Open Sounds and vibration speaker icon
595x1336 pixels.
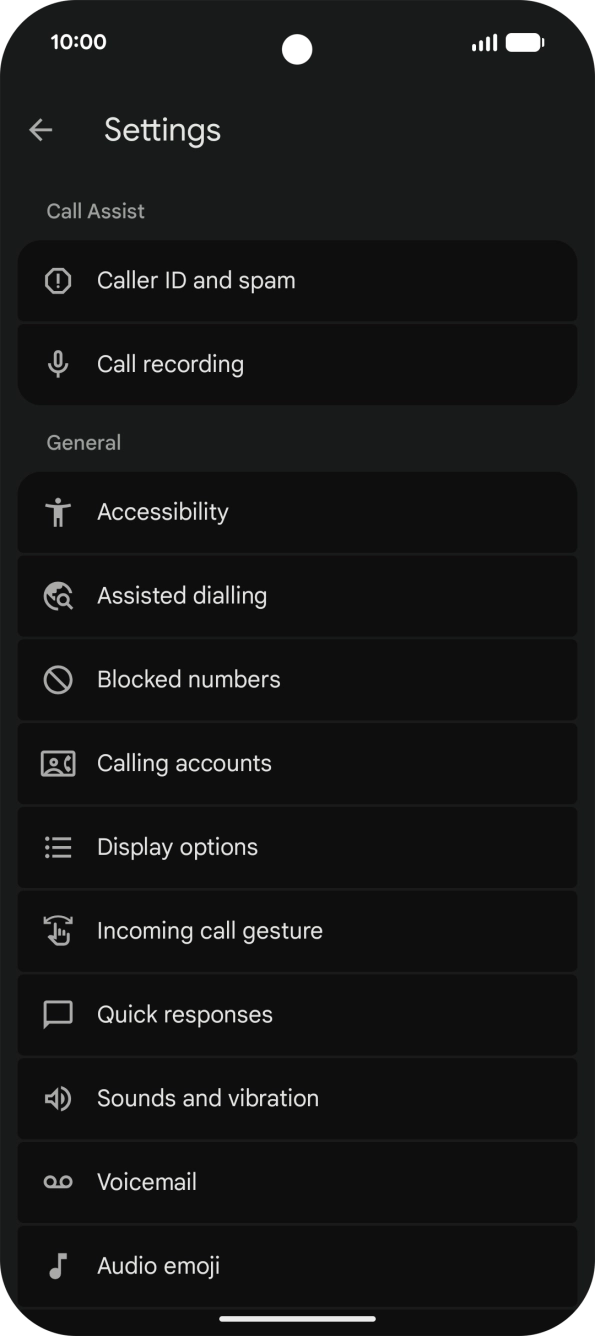pyautogui.click(x=58, y=1098)
